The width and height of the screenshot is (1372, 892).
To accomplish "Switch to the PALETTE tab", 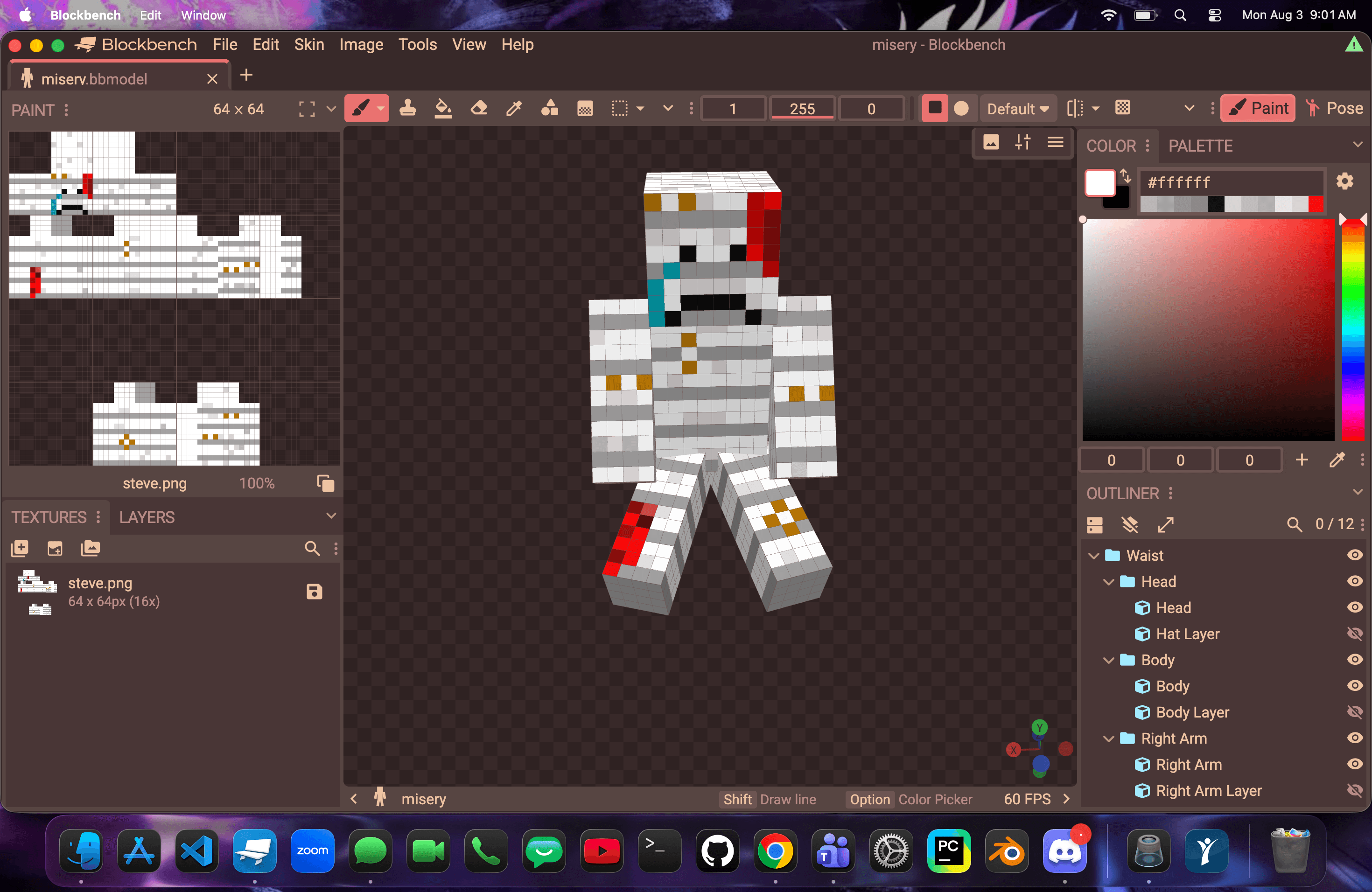I will click(x=1200, y=146).
